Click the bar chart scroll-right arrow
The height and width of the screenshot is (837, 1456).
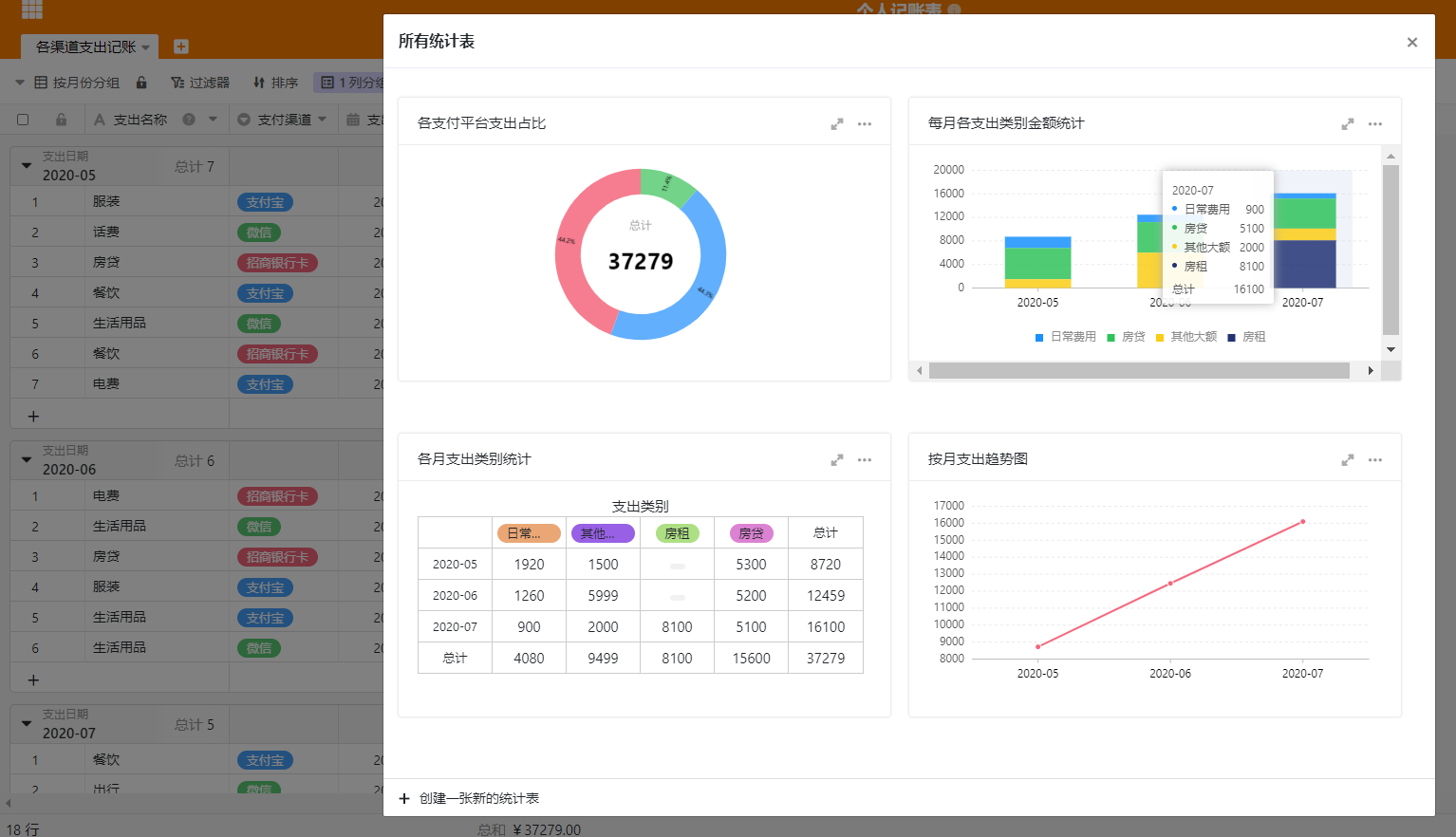click(x=1370, y=371)
